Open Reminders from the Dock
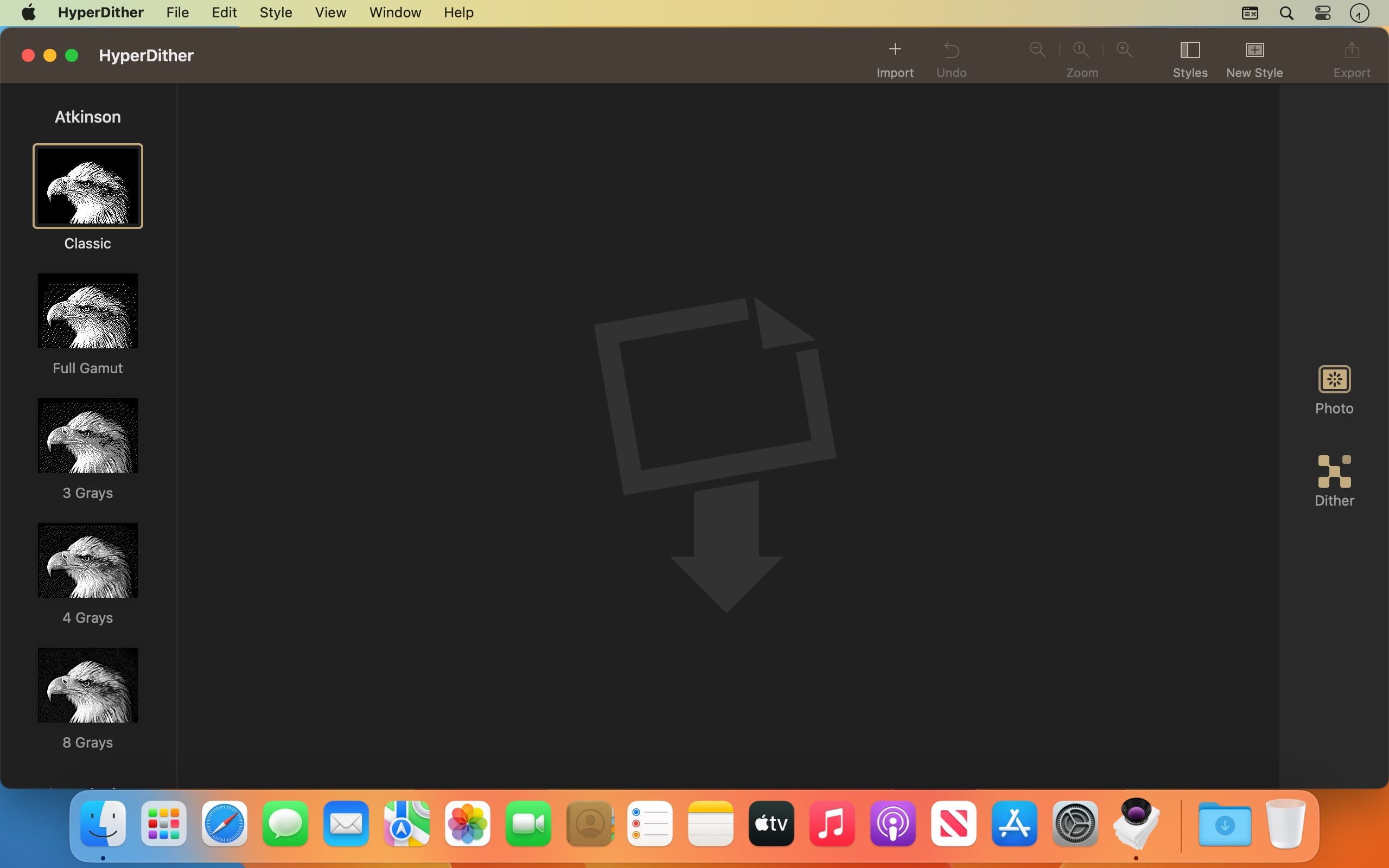Viewport: 1389px width, 868px height. 649,823
